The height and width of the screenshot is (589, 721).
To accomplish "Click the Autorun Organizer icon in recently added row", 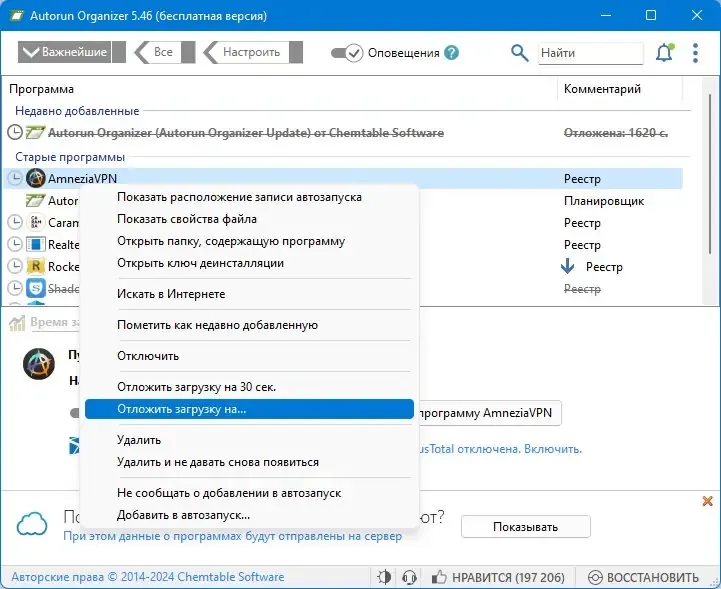I will pos(35,132).
